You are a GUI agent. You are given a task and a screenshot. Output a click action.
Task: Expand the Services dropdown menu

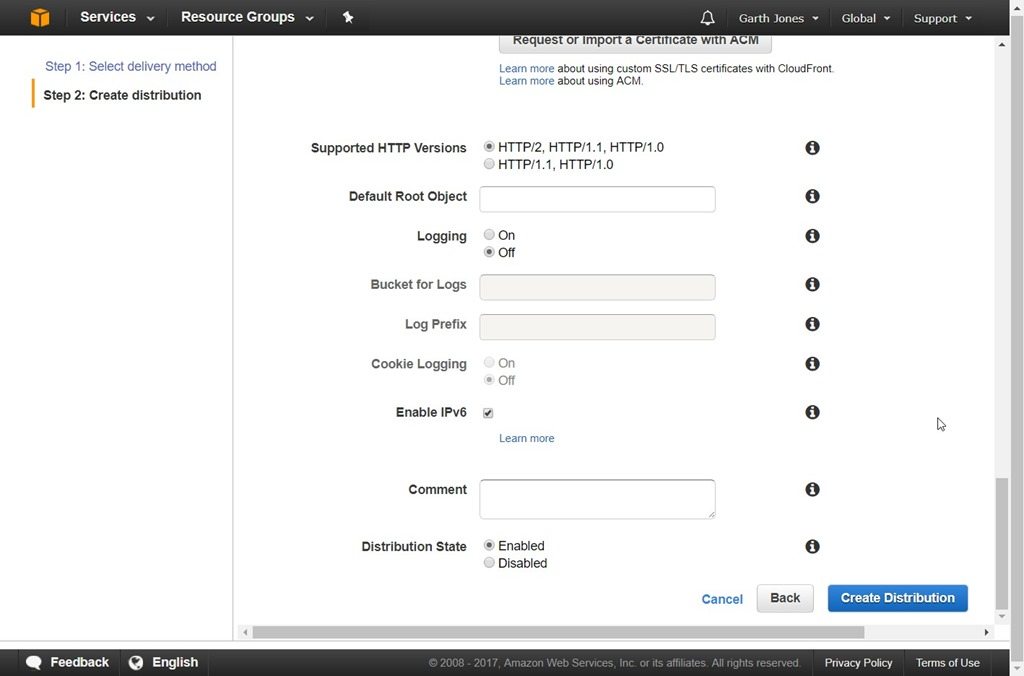[x=117, y=18]
